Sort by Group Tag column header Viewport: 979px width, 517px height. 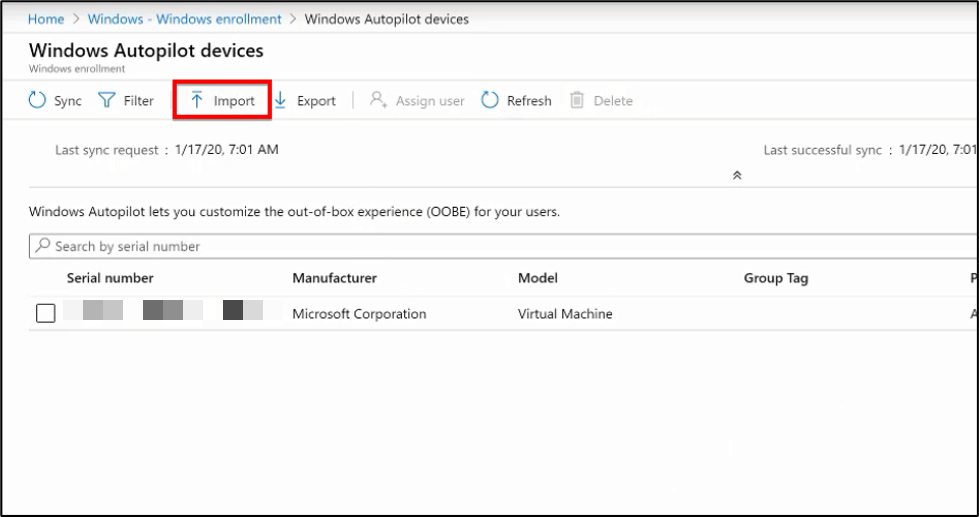click(x=775, y=278)
